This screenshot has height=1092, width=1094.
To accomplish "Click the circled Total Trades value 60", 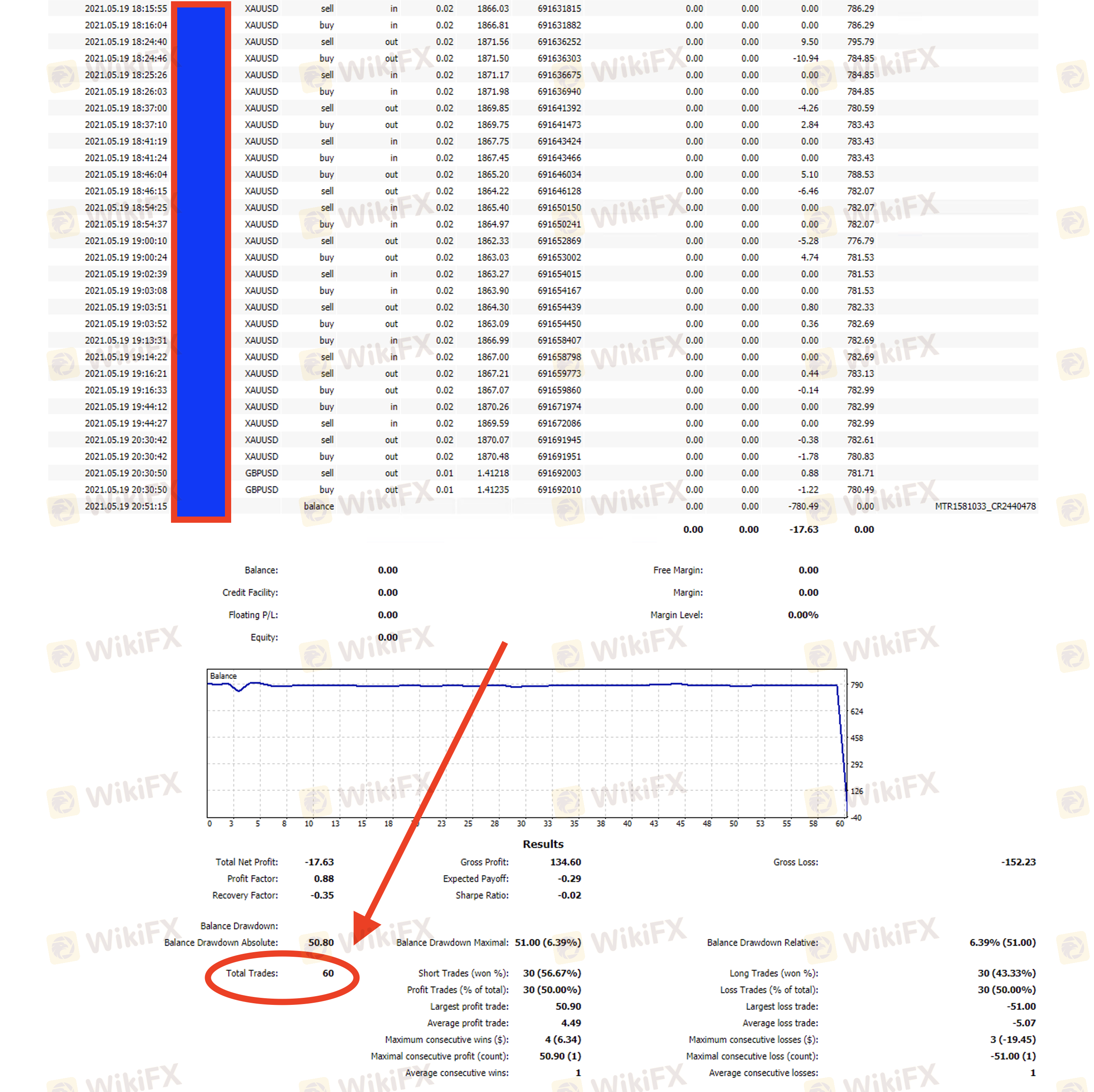I will pos(328,973).
